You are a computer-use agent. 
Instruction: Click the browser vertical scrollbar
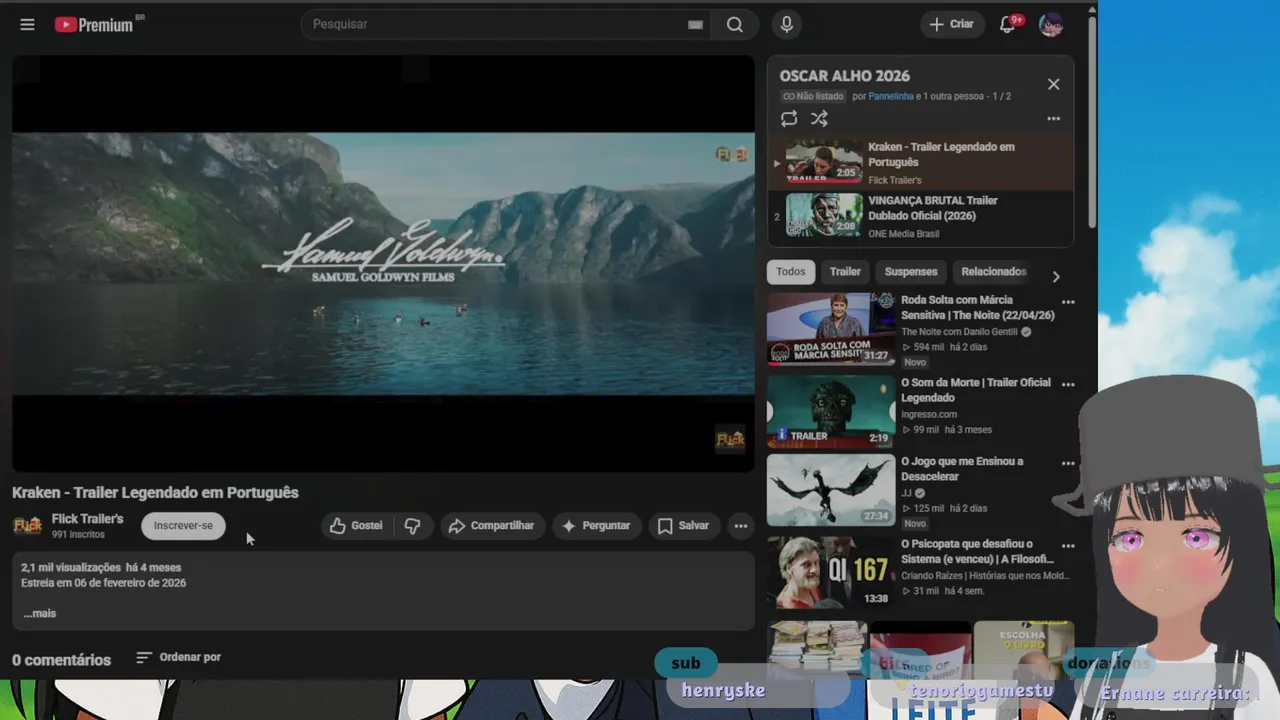point(1092,120)
